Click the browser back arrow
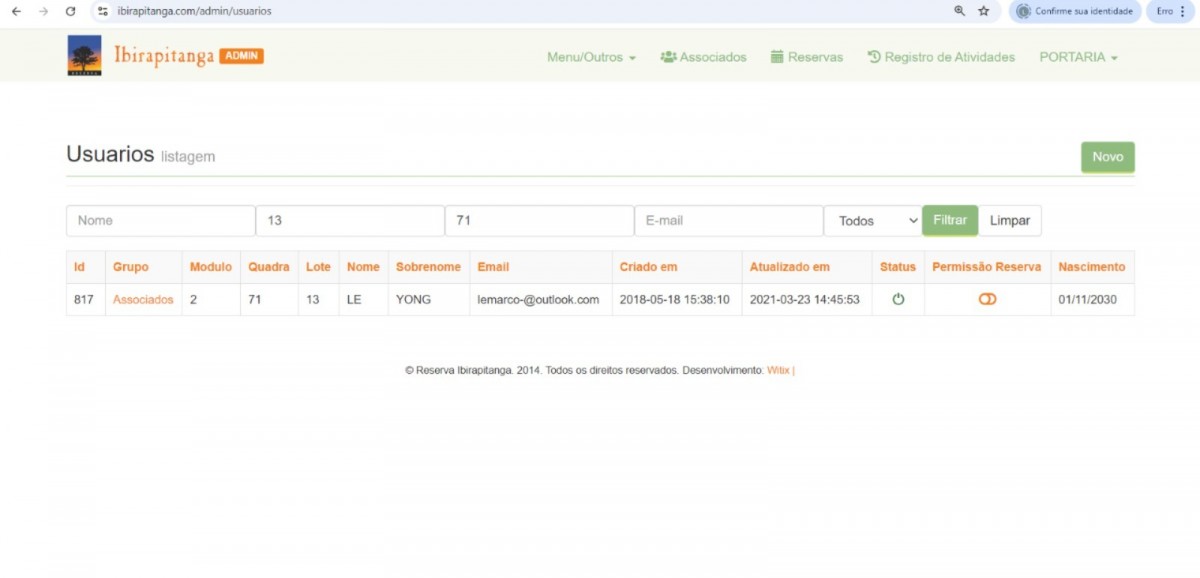 pos(16,11)
